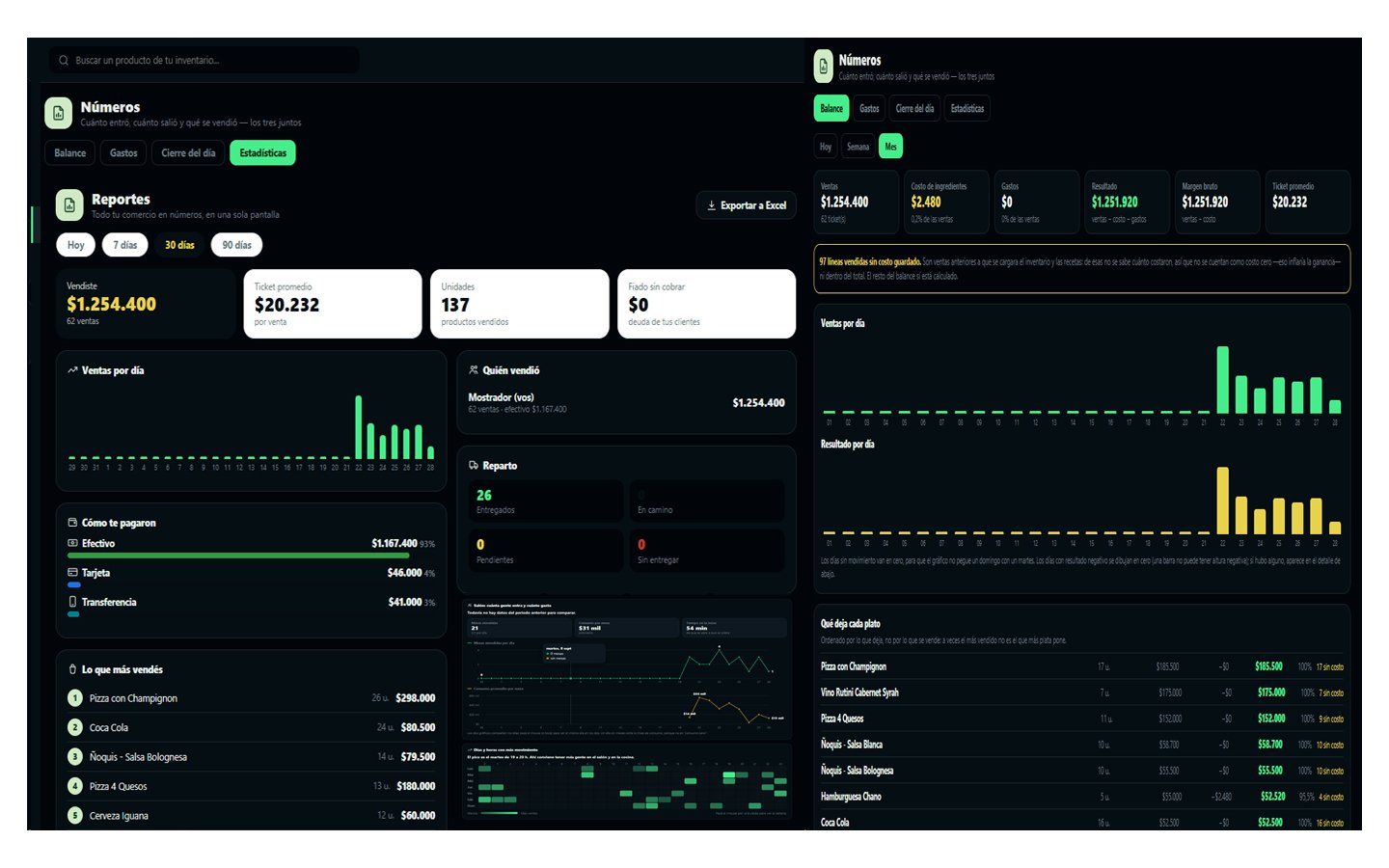Click the Quién vendió people icon
This screenshot has width=1389, height=868.
(x=474, y=370)
